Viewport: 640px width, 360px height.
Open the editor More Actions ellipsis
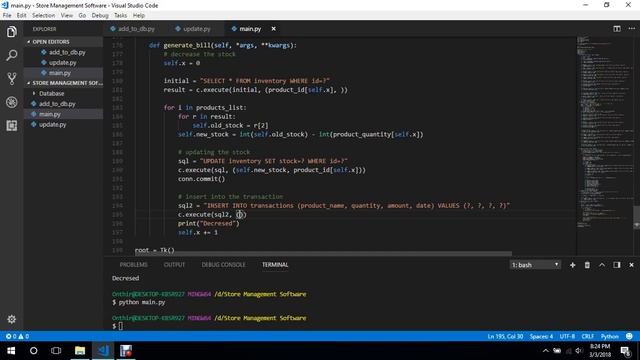tap(631, 29)
